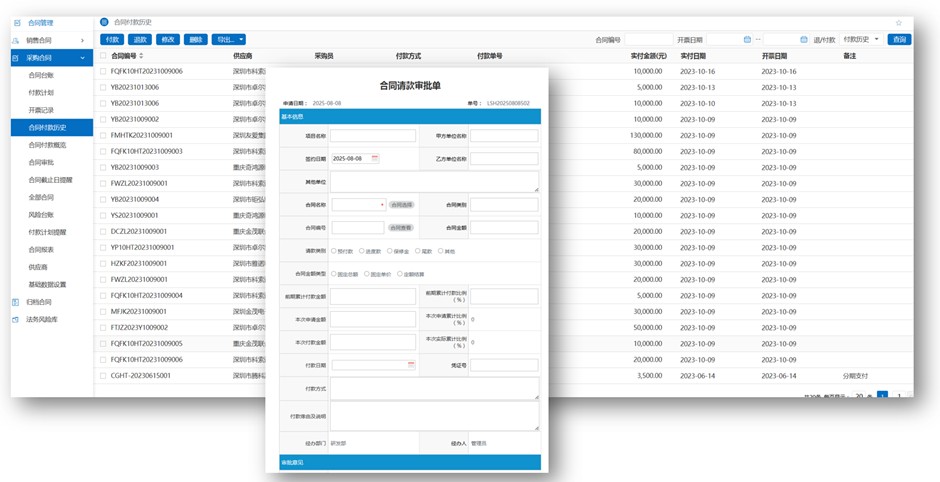Click the 查询 search button
940x482 pixels.
coord(899,40)
